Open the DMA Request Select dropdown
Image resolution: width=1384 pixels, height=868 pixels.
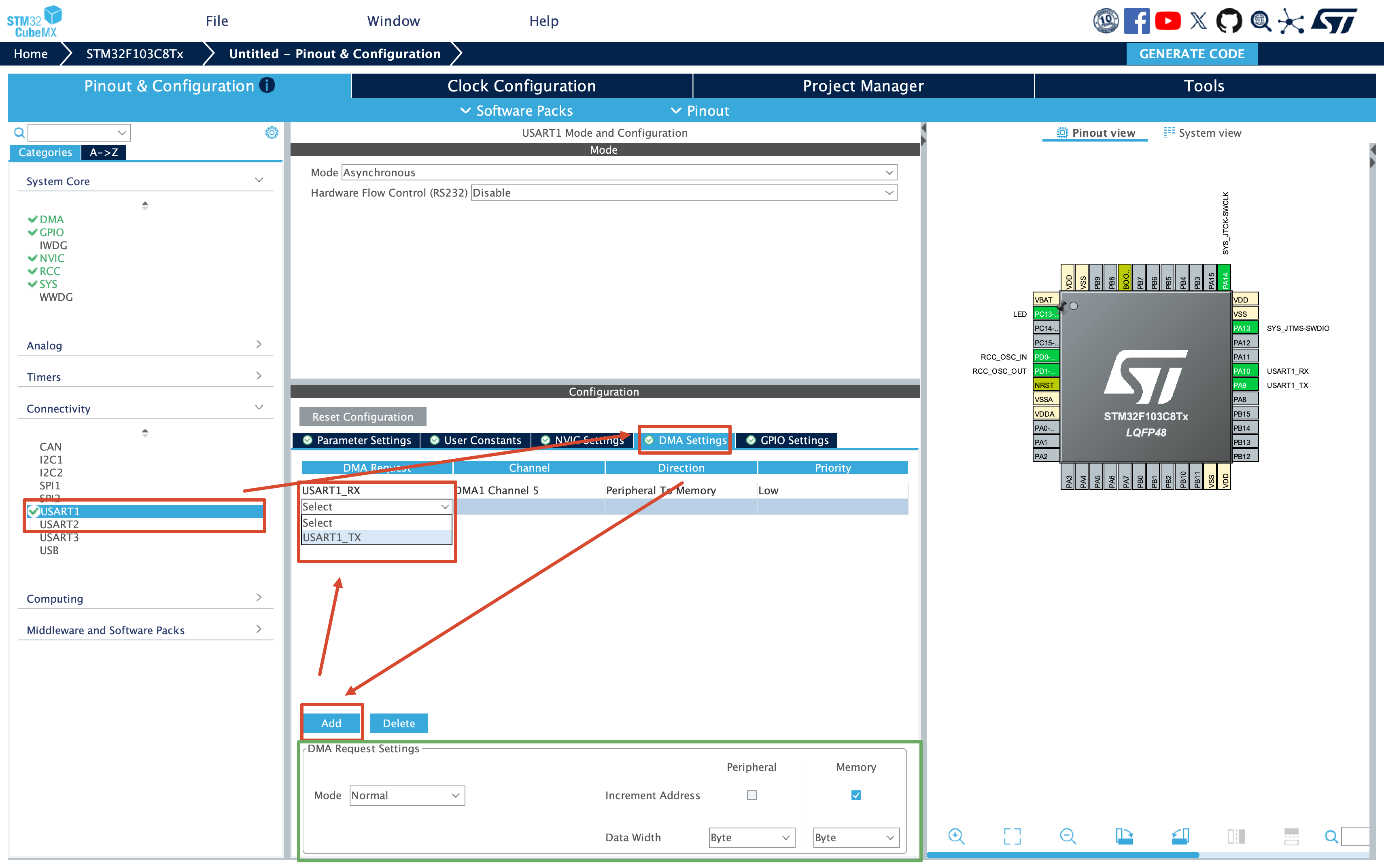coord(376,506)
